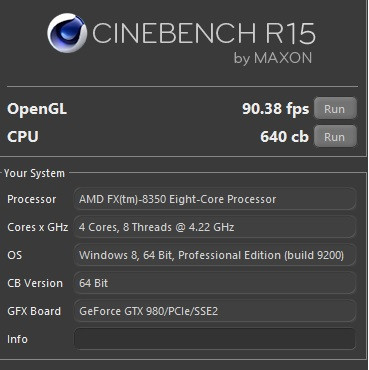Screen dimensions: 369x370
Task: Click the by MAXON subtitle
Action: [x=273, y=58]
